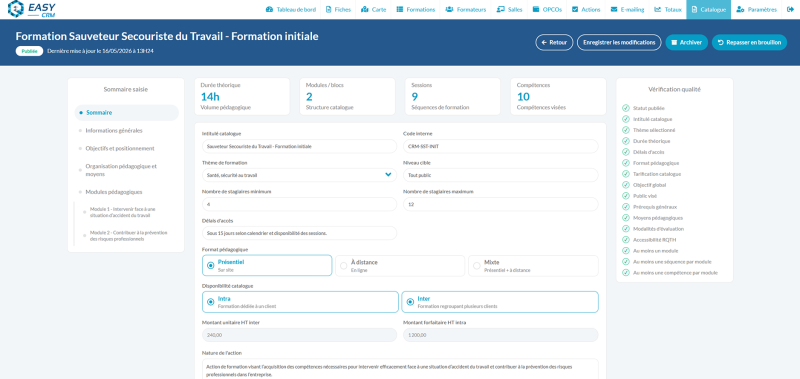Viewport: 800px width, 379px height.
Task: Click the check icon next to Intitulé catalogue
Action: point(626,119)
